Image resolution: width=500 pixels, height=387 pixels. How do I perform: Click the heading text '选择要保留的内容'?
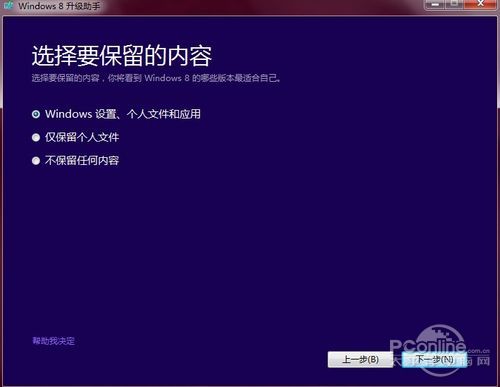click(122, 56)
